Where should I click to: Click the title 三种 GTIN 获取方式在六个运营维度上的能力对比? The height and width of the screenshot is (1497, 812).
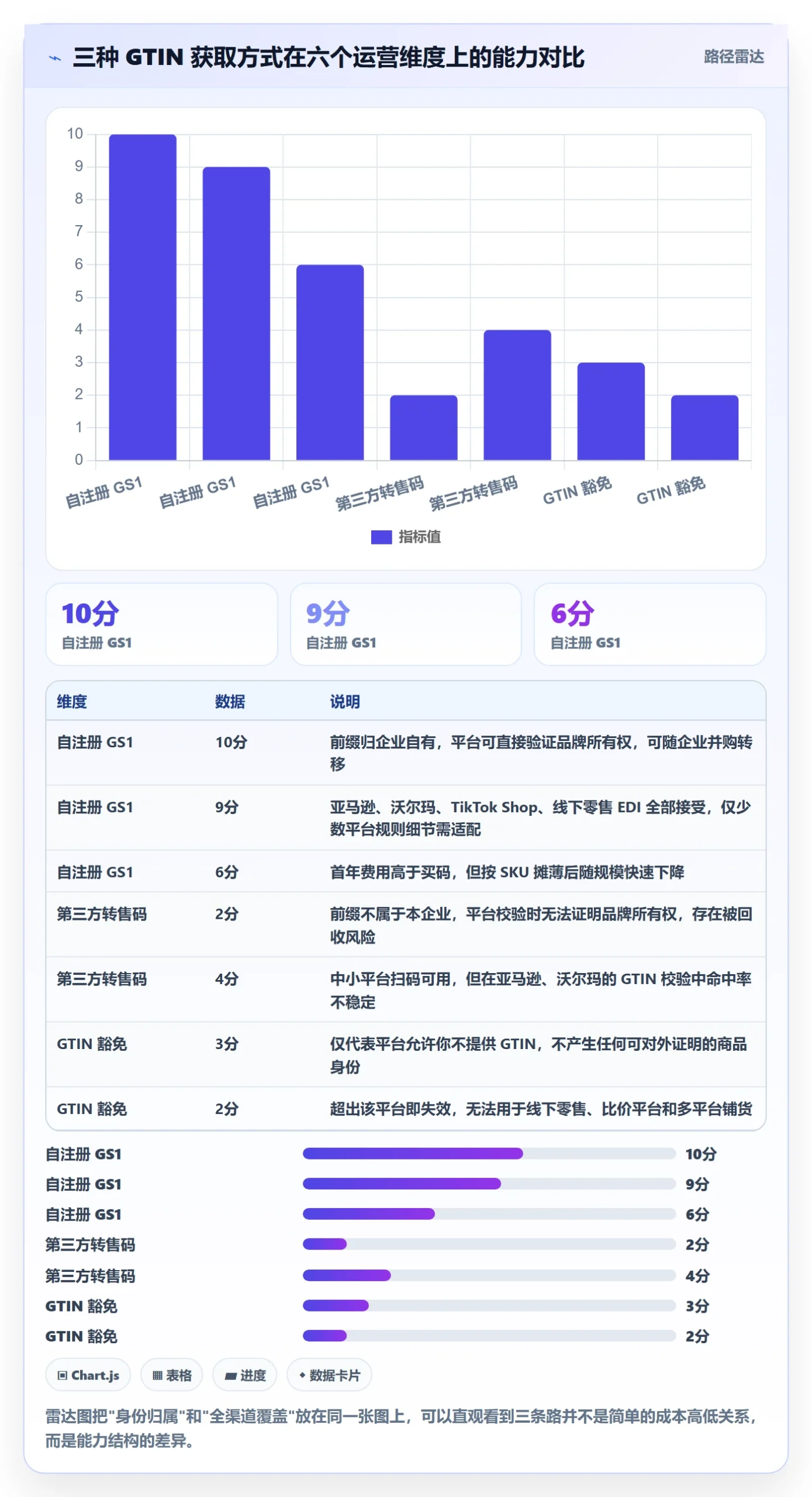click(x=329, y=57)
